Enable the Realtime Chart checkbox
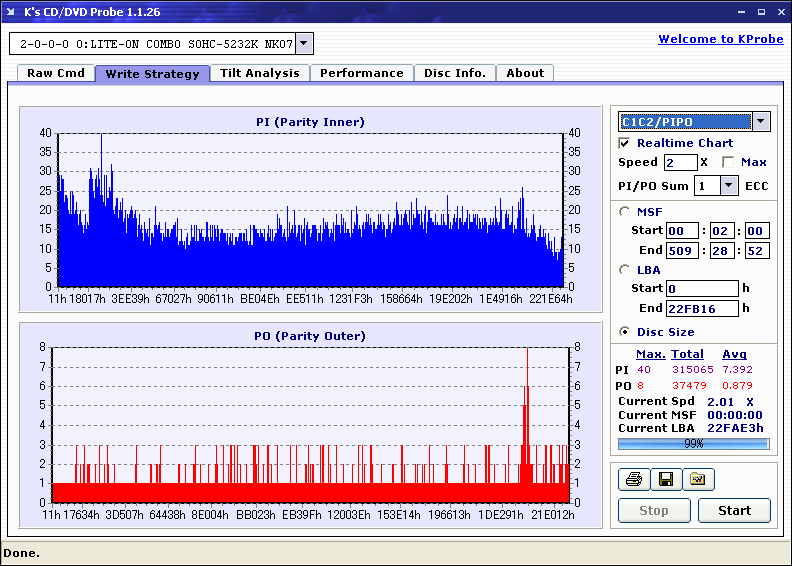This screenshot has height=566, width=792. pyautogui.click(x=625, y=143)
